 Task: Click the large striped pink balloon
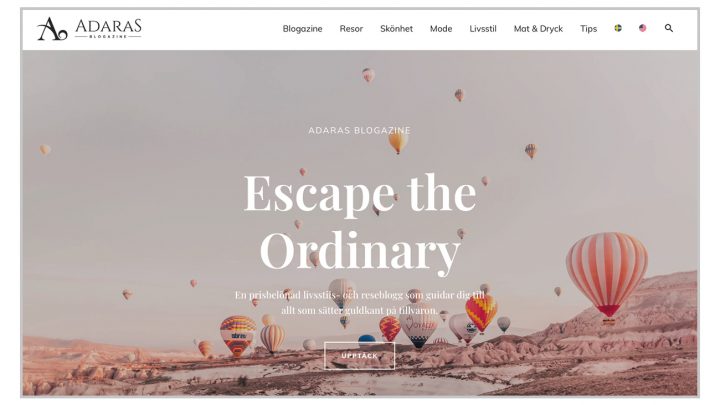pos(607,276)
